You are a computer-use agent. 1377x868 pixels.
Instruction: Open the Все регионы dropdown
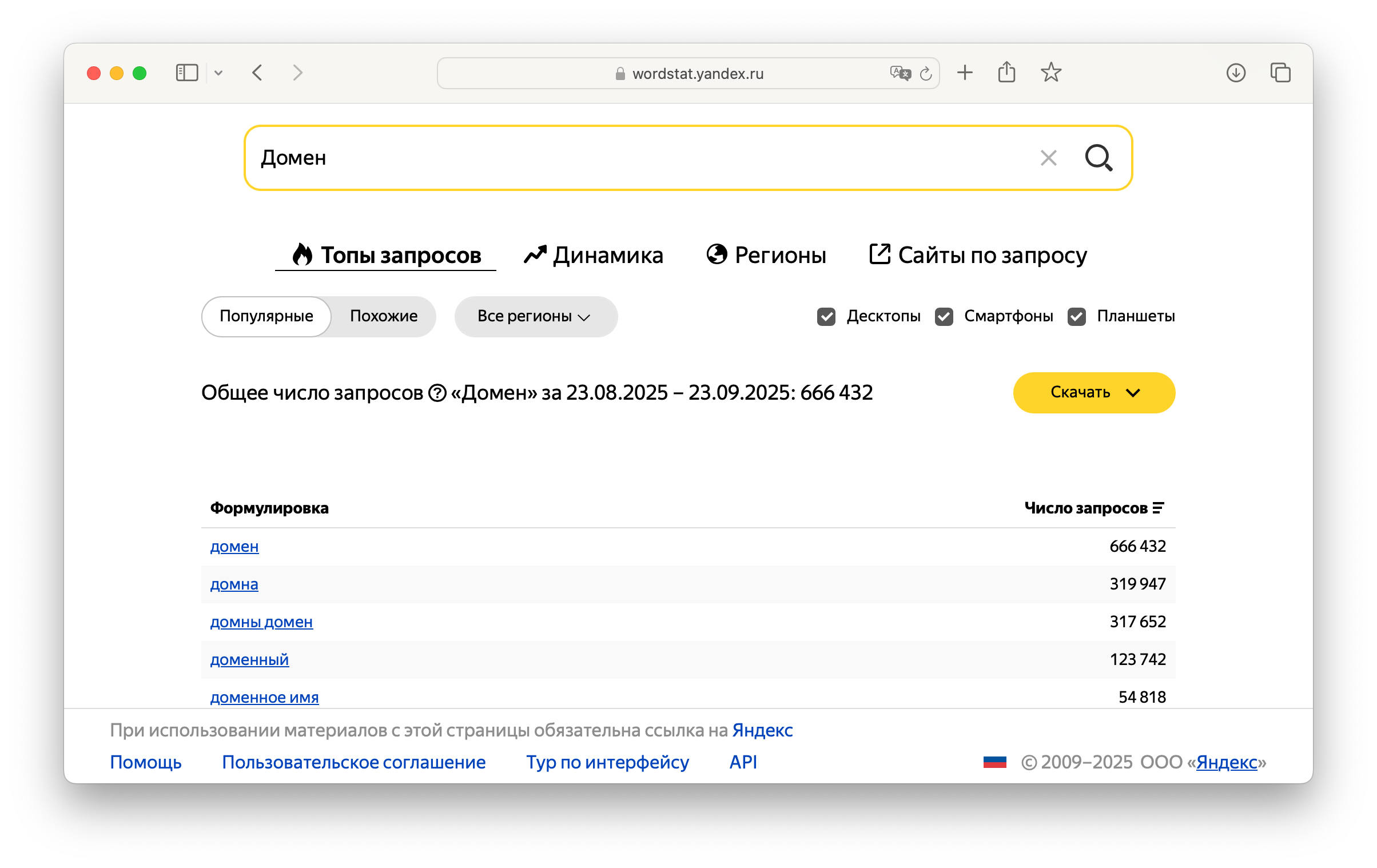click(x=535, y=316)
